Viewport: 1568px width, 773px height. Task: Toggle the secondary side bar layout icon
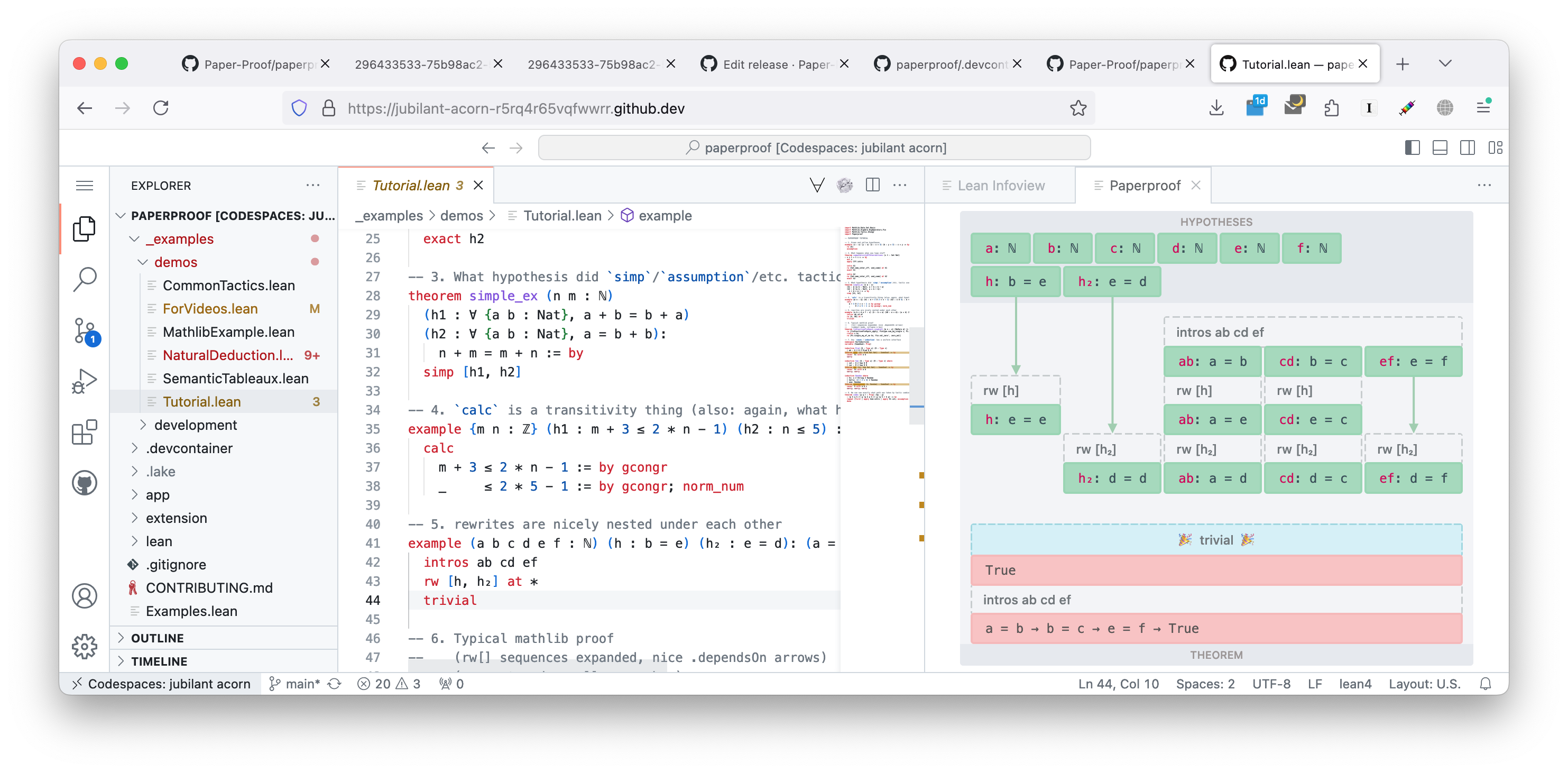click(x=1467, y=148)
